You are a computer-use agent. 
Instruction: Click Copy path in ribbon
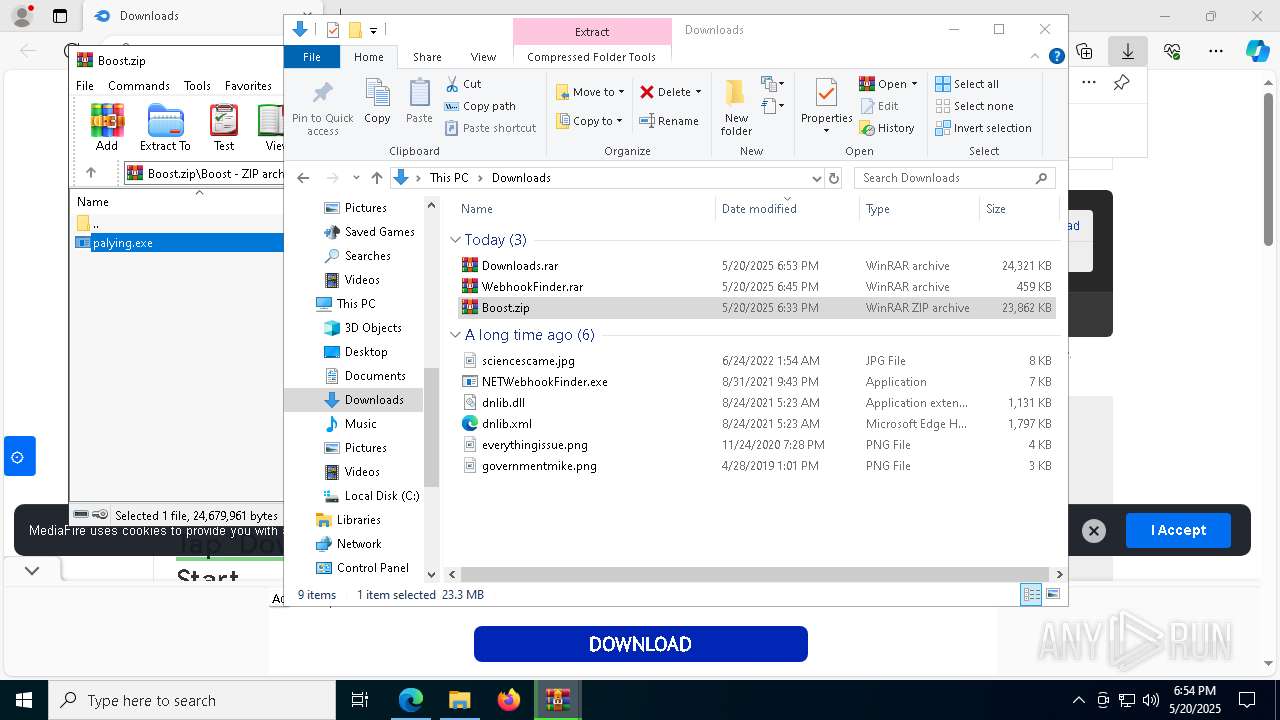coord(480,106)
